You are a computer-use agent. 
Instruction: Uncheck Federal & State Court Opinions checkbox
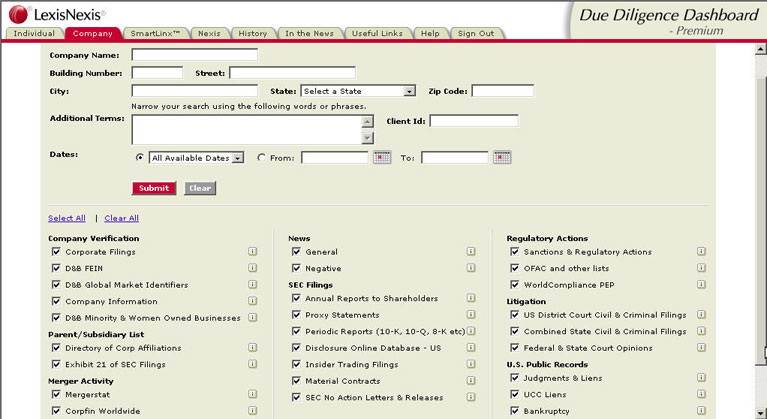[515, 348]
